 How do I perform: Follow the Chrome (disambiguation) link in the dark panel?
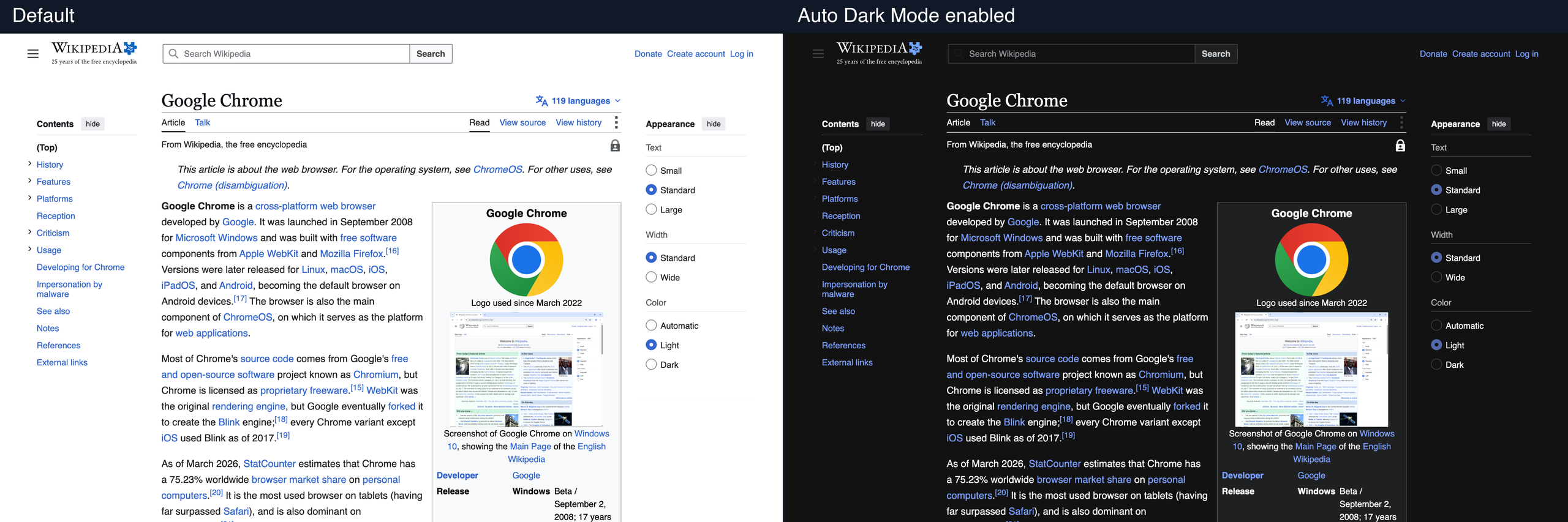point(1017,185)
